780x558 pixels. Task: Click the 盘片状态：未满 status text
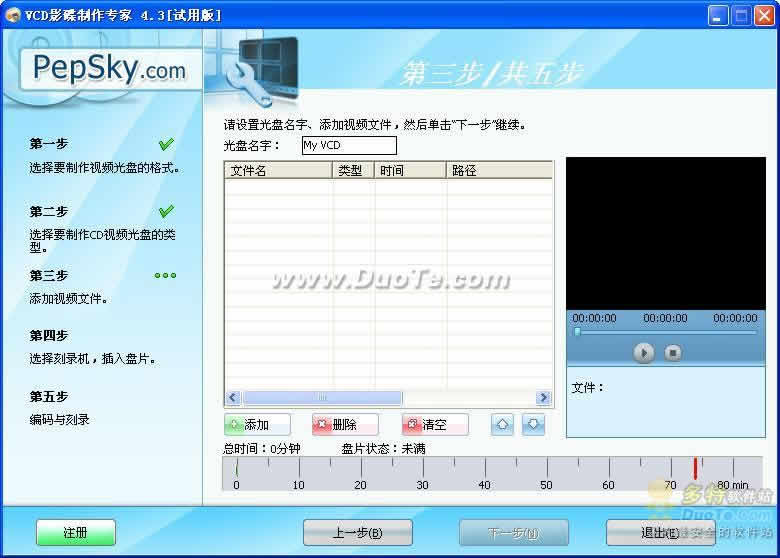click(x=383, y=449)
